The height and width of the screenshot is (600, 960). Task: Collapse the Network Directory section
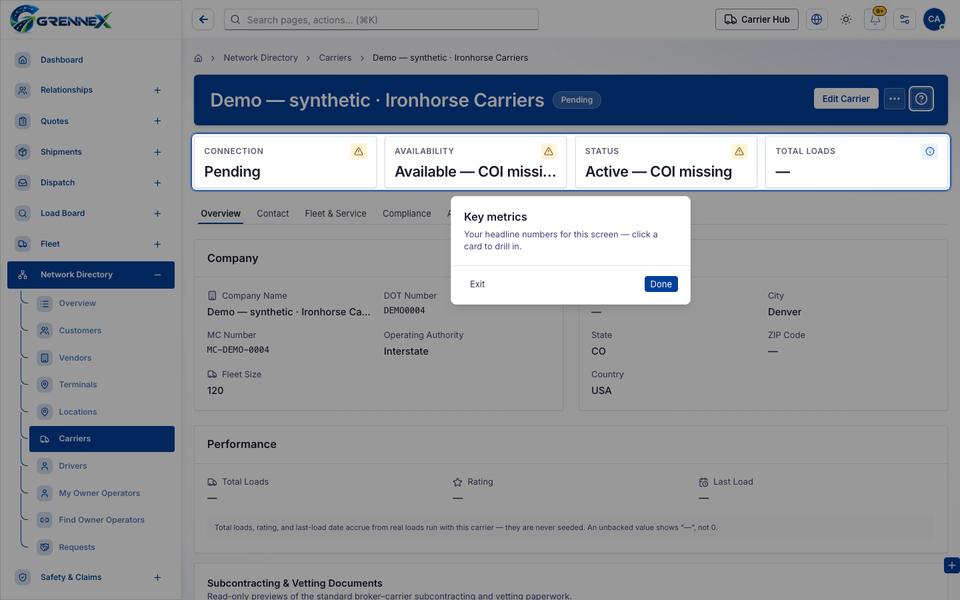(x=157, y=275)
